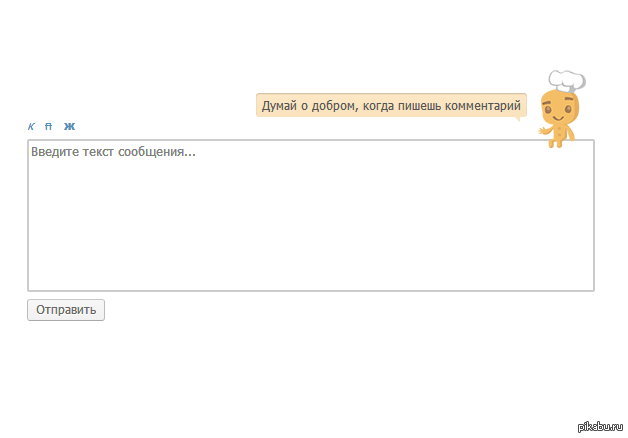Focus the 'Введите текст сообщения...' message field
Screen dimensions: 628x438
311,215
